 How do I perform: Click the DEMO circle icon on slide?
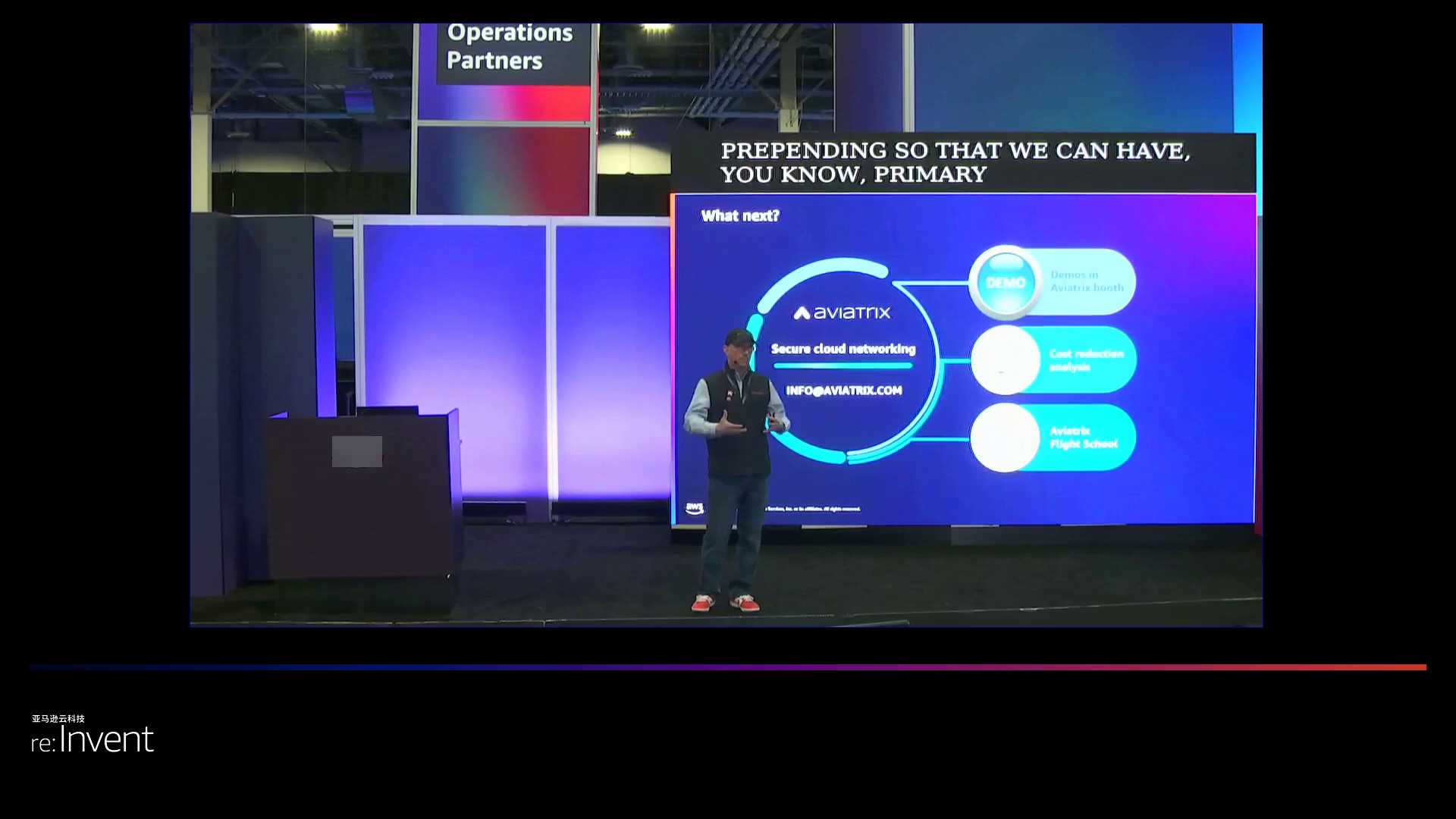click(x=1006, y=282)
